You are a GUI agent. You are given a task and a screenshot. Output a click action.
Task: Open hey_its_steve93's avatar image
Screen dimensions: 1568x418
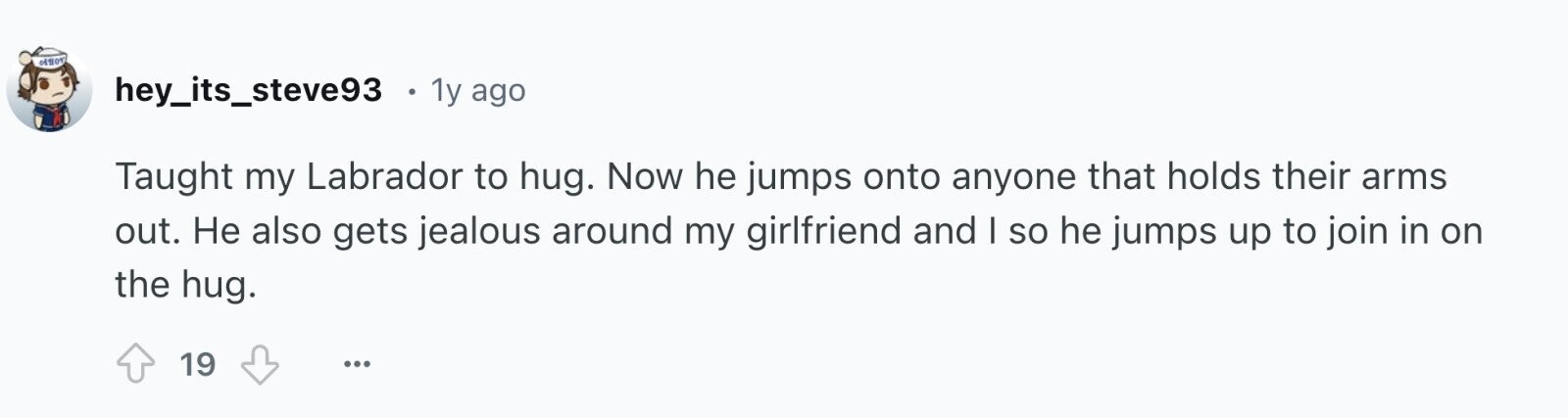(49, 88)
